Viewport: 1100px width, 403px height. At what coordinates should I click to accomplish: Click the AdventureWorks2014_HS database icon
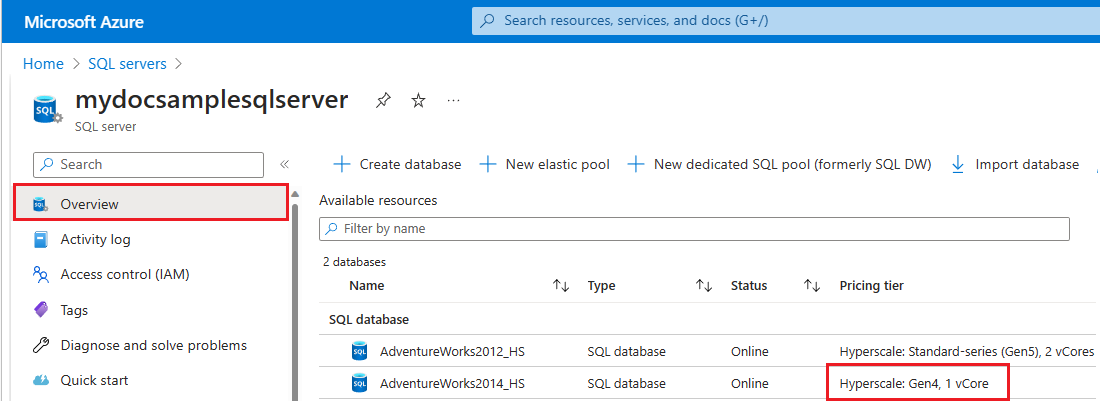[x=359, y=383]
